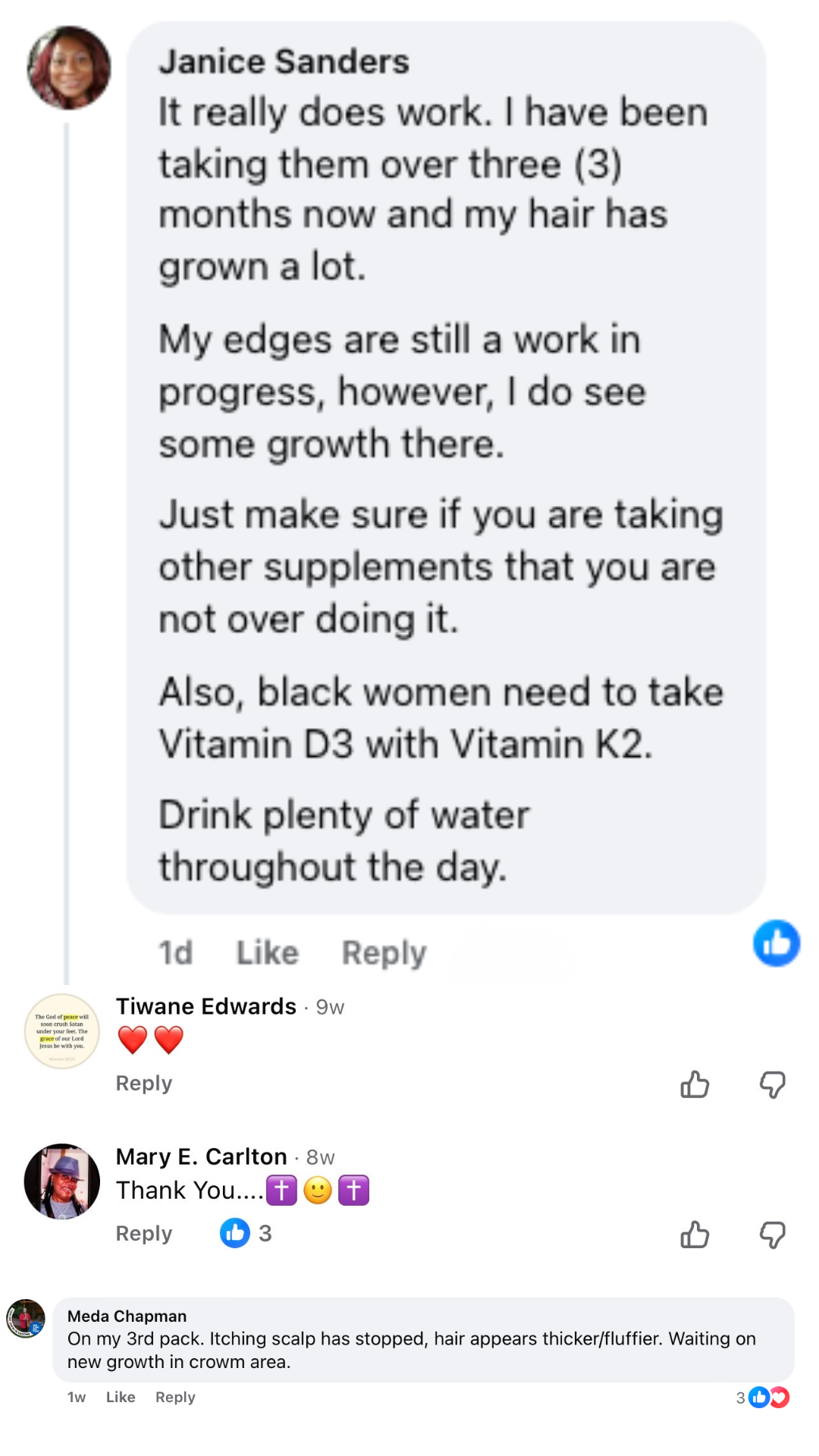Reply to Tiwane Edwards' hearts comment

pyautogui.click(x=143, y=1084)
